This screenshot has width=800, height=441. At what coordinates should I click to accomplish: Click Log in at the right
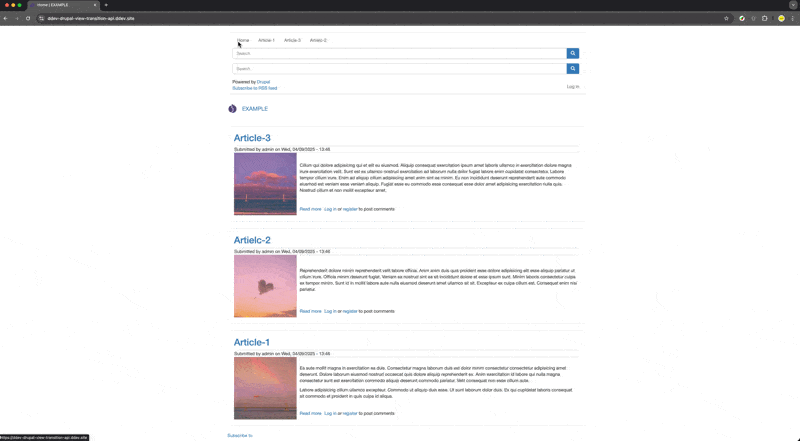(572, 87)
